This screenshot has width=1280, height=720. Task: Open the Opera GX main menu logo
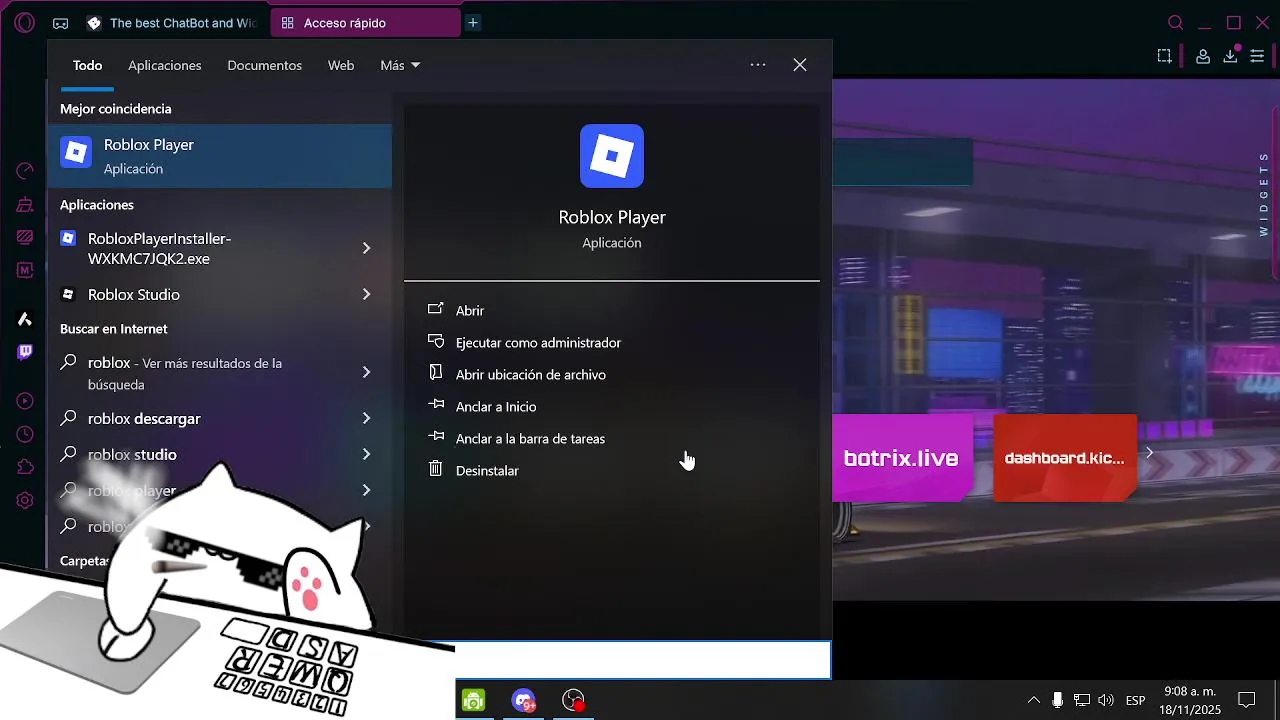point(25,22)
